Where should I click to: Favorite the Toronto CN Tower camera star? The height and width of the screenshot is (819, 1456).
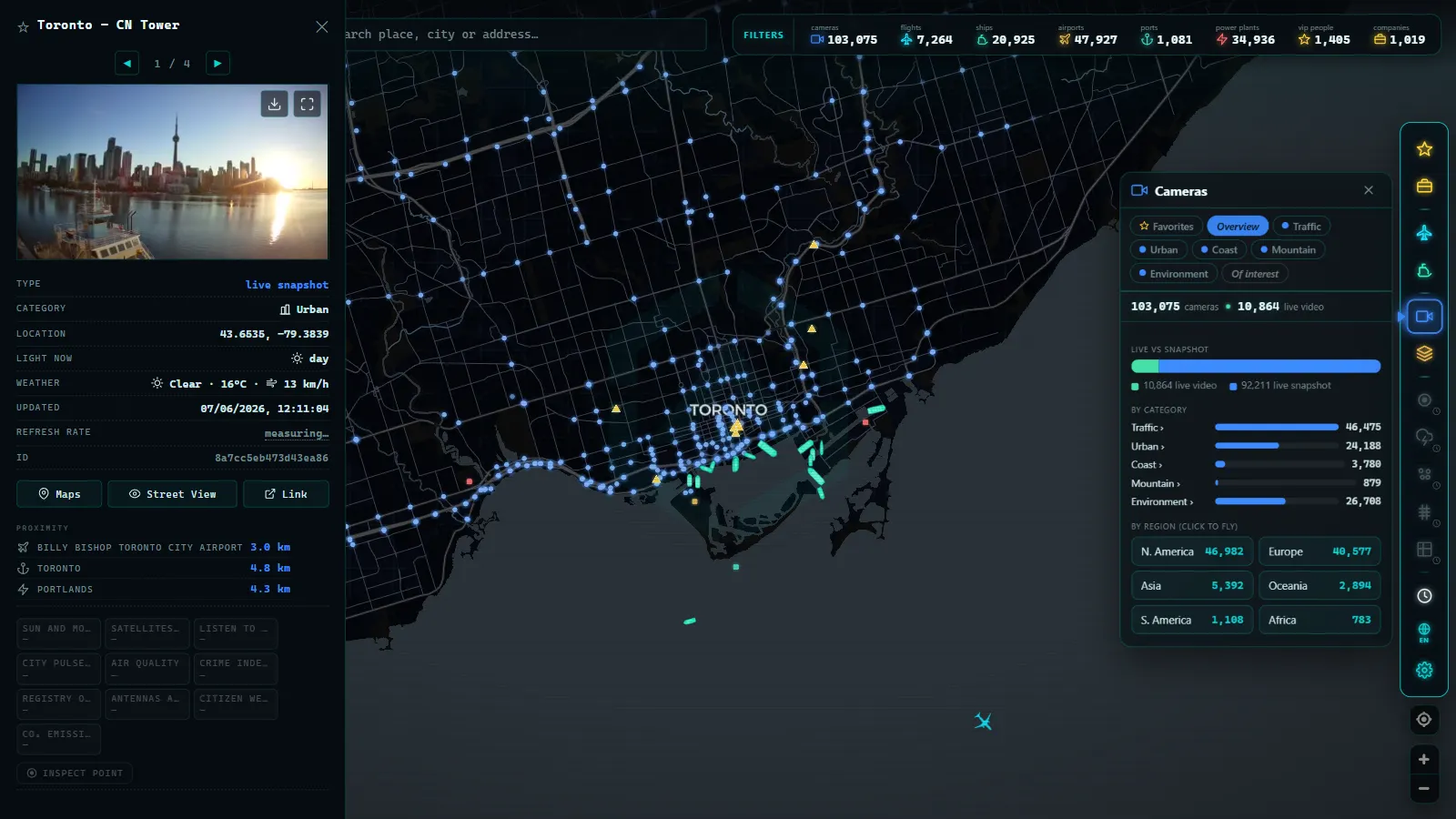[23, 26]
